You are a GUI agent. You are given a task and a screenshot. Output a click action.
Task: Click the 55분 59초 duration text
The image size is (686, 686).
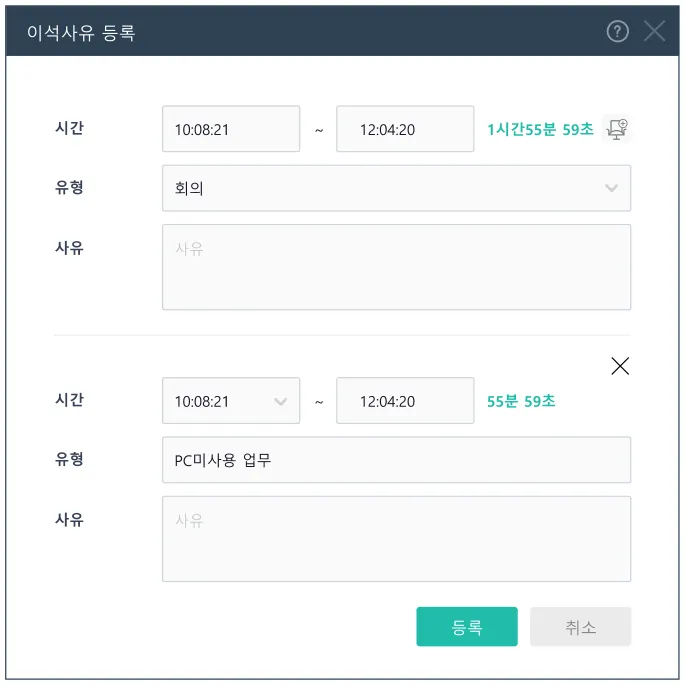(x=521, y=401)
